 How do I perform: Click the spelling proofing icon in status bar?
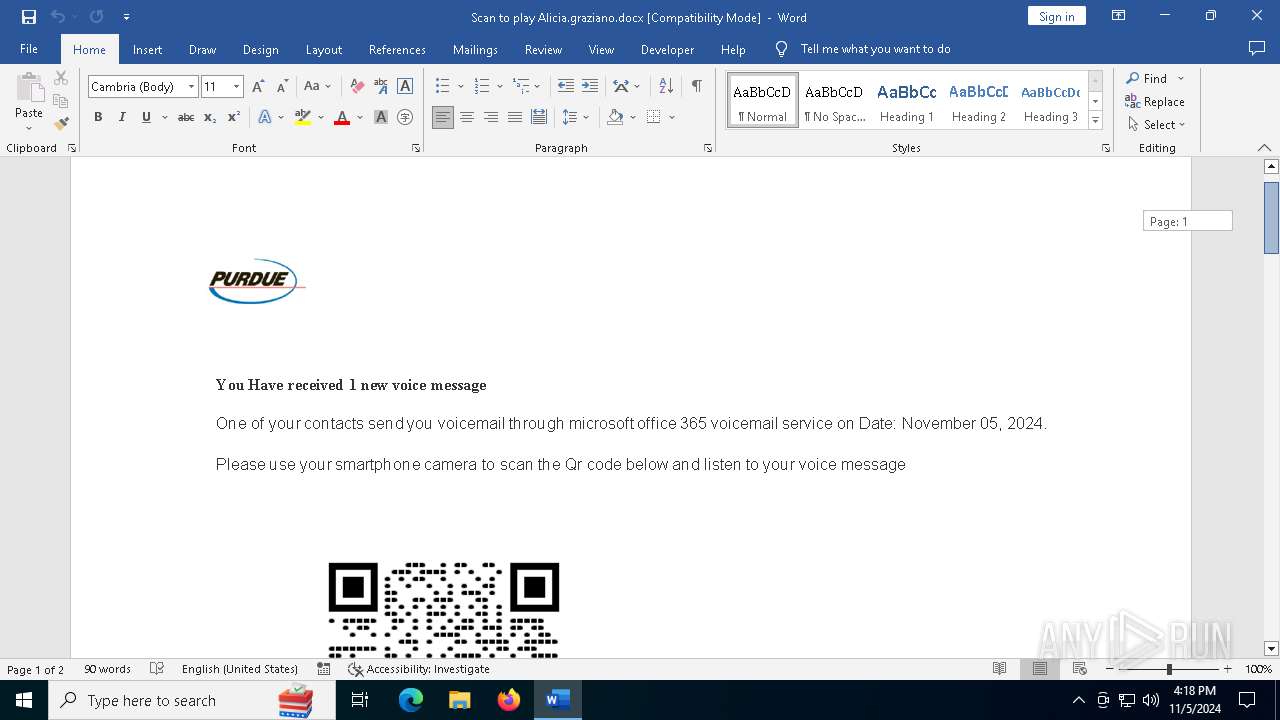click(157, 669)
